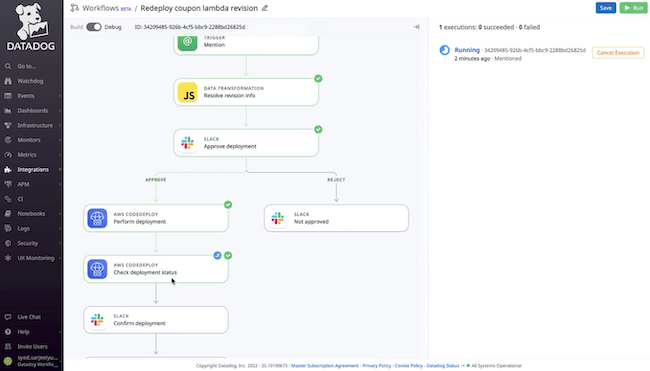This screenshot has width=650, height=371.
Task: Open the Go to search icon
Action: pos(8,66)
